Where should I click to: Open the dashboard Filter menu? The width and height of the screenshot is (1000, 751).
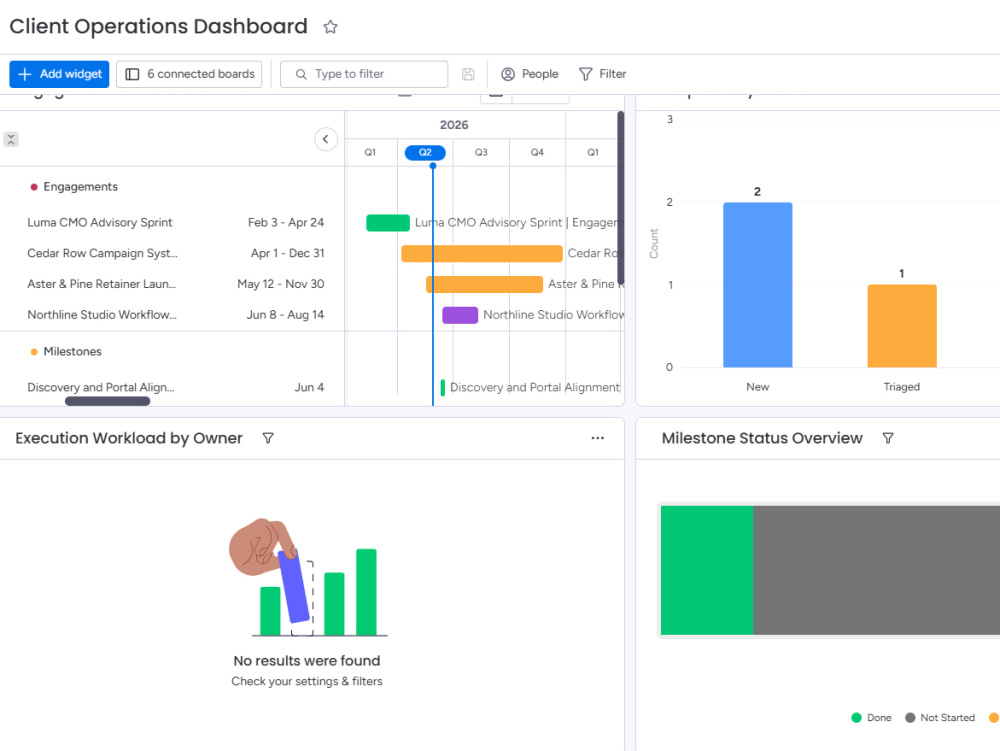[602, 74]
